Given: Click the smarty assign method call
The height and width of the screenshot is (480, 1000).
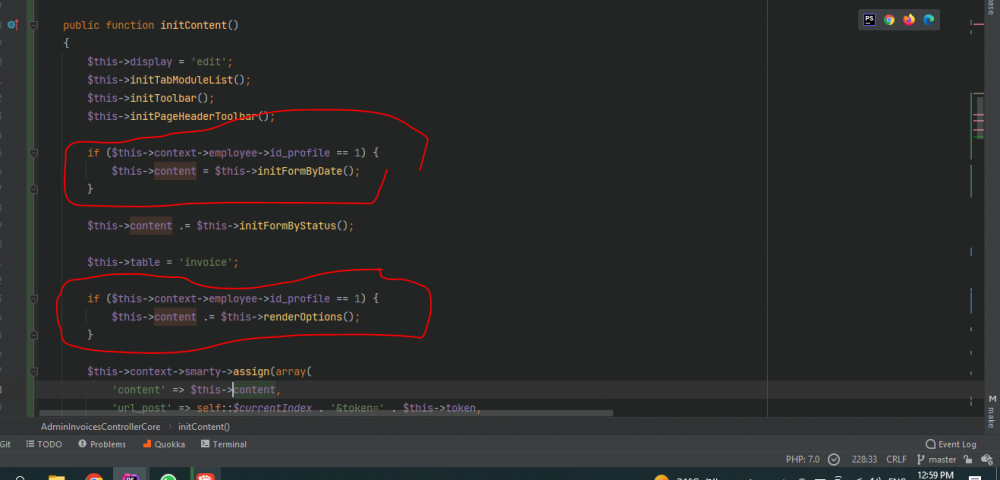Looking at the screenshot, I should click(251, 371).
